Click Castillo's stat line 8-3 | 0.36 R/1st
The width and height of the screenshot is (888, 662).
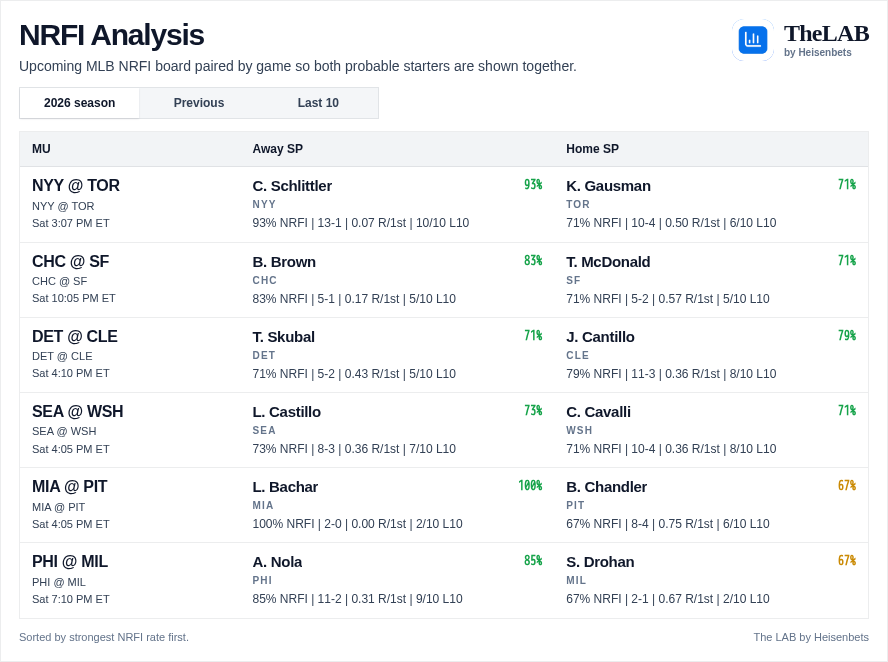[354, 449]
